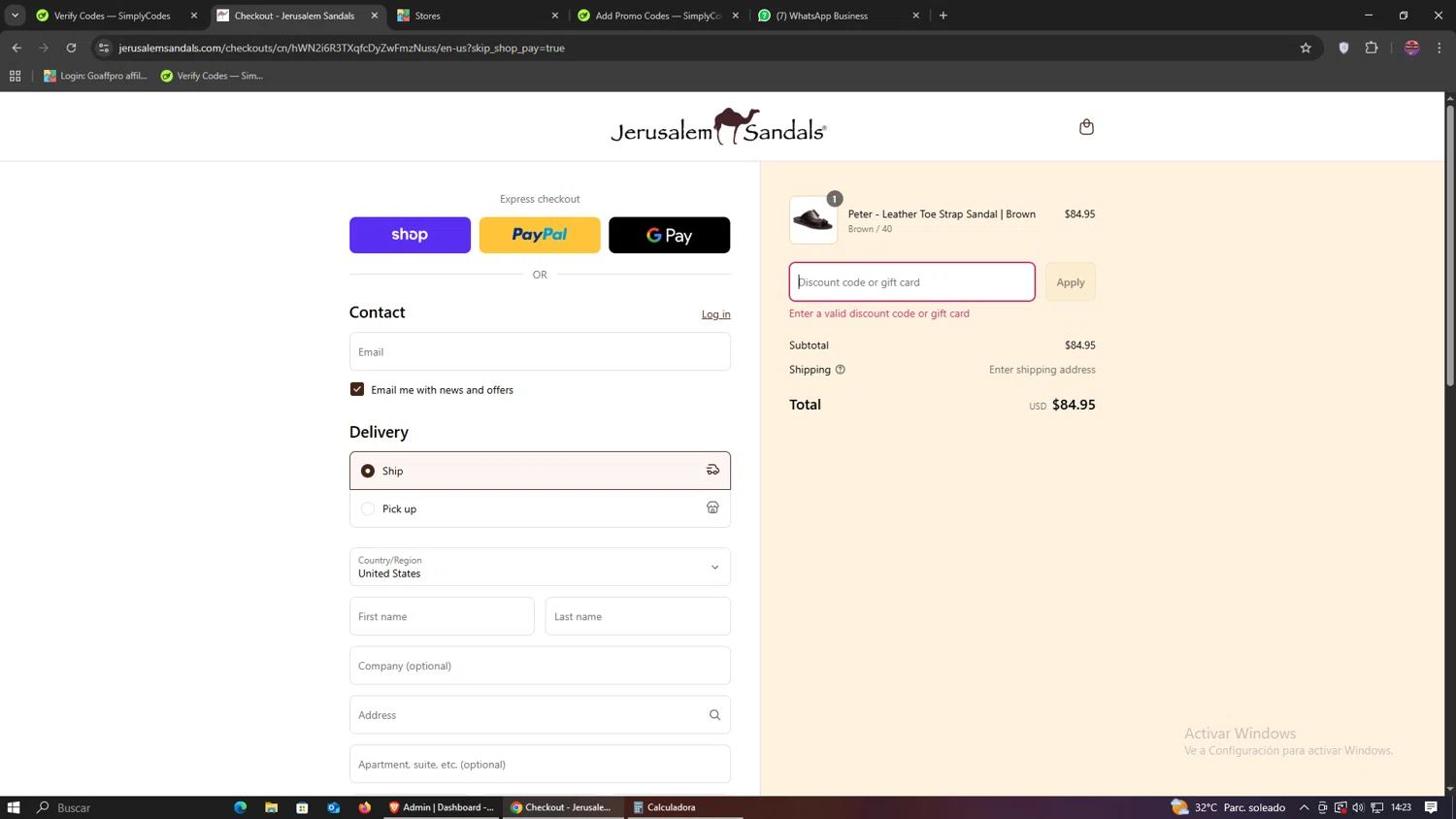Open the notification center icon
The image size is (1456, 819).
coord(1431,807)
